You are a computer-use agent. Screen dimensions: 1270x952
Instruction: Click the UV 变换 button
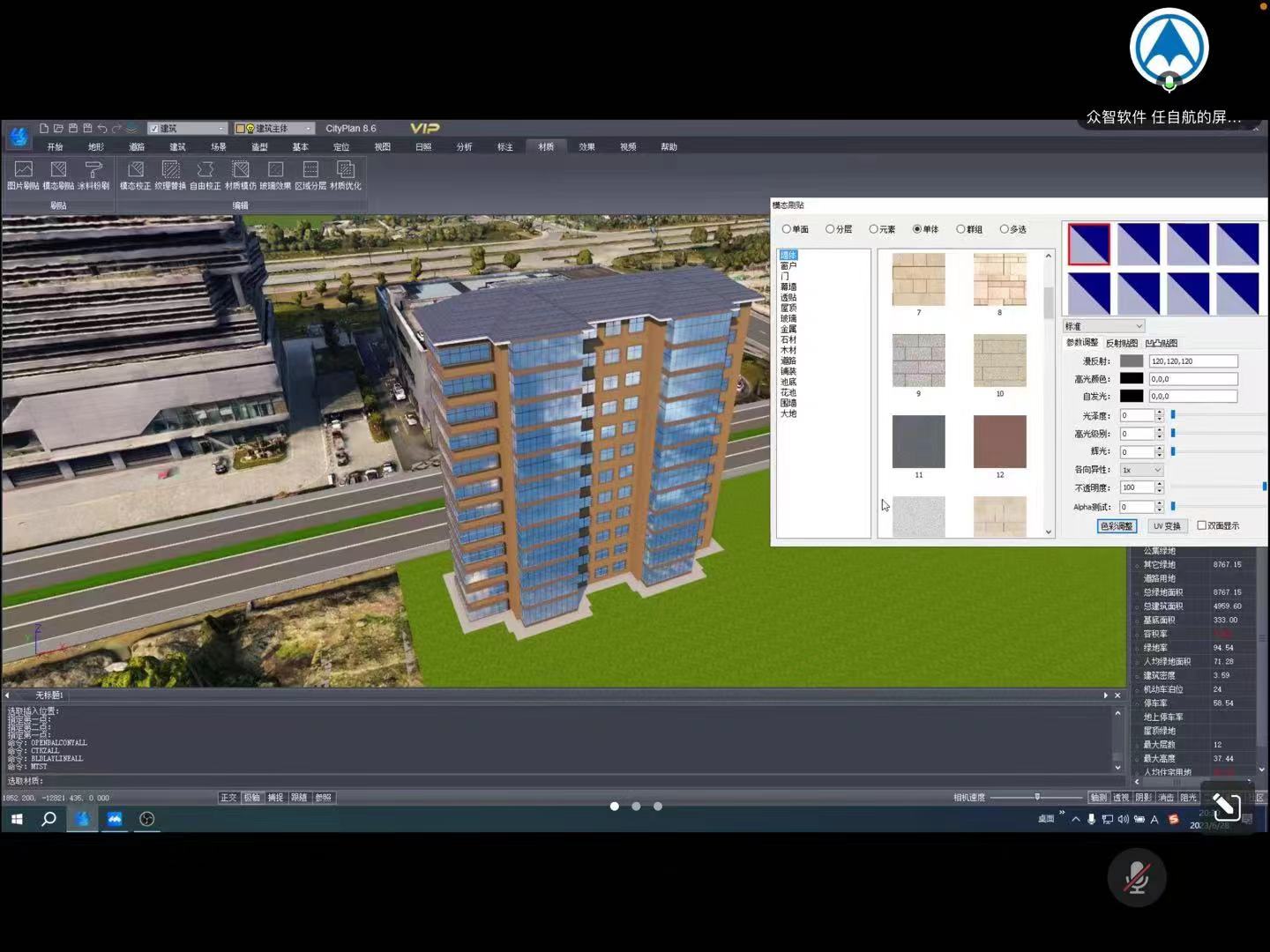pyautogui.click(x=1166, y=526)
